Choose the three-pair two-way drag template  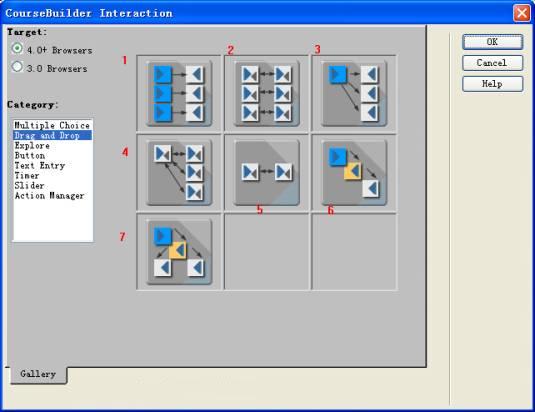[x=266, y=93]
